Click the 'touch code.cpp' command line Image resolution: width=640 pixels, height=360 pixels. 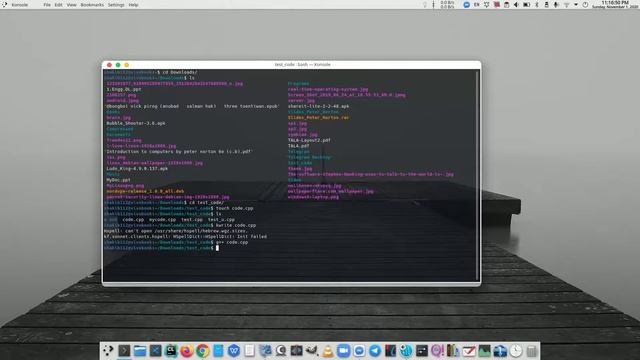(x=234, y=208)
